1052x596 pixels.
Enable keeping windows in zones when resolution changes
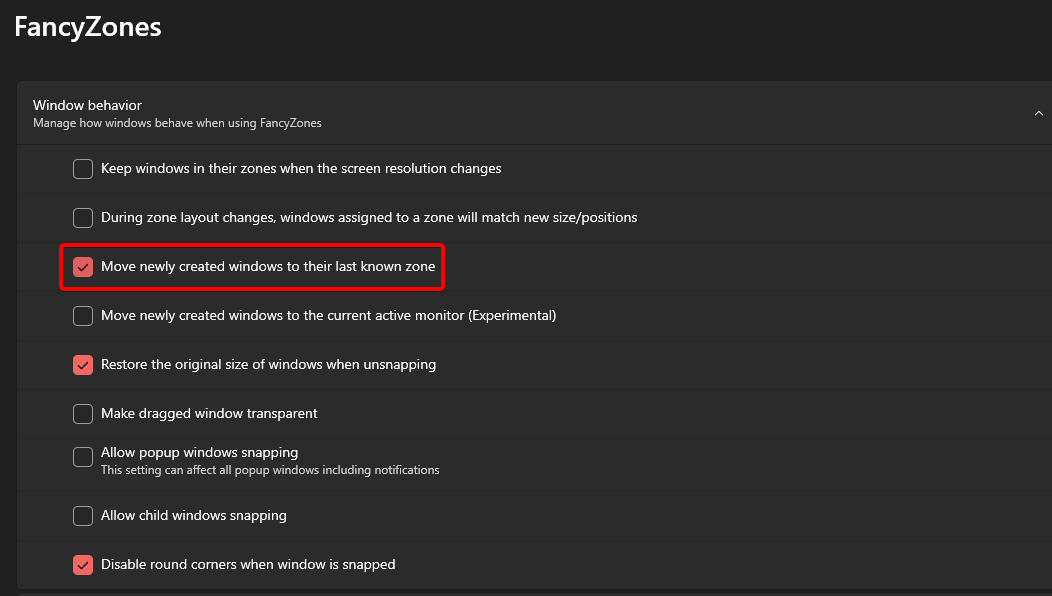coord(83,168)
